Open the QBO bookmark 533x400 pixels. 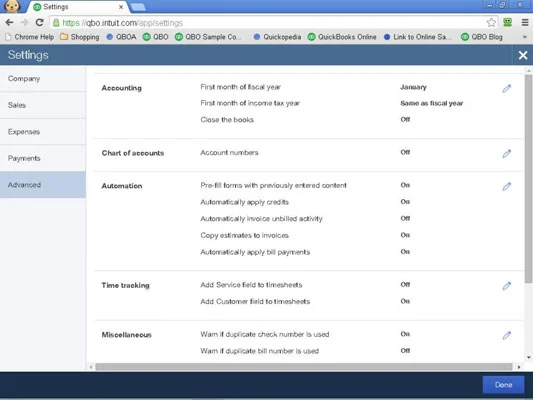(x=156, y=37)
